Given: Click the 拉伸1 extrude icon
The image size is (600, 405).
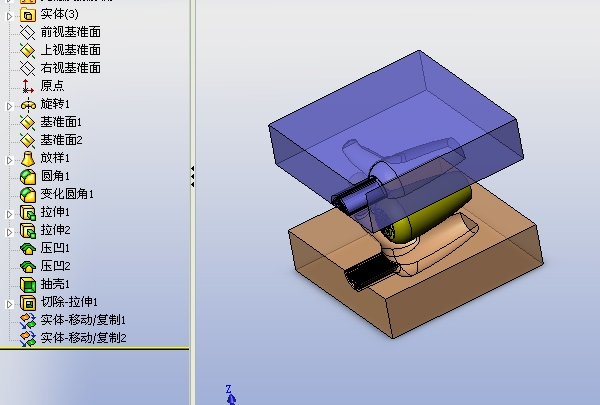Looking at the screenshot, I should pyautogui.click(x=28, y=212).
